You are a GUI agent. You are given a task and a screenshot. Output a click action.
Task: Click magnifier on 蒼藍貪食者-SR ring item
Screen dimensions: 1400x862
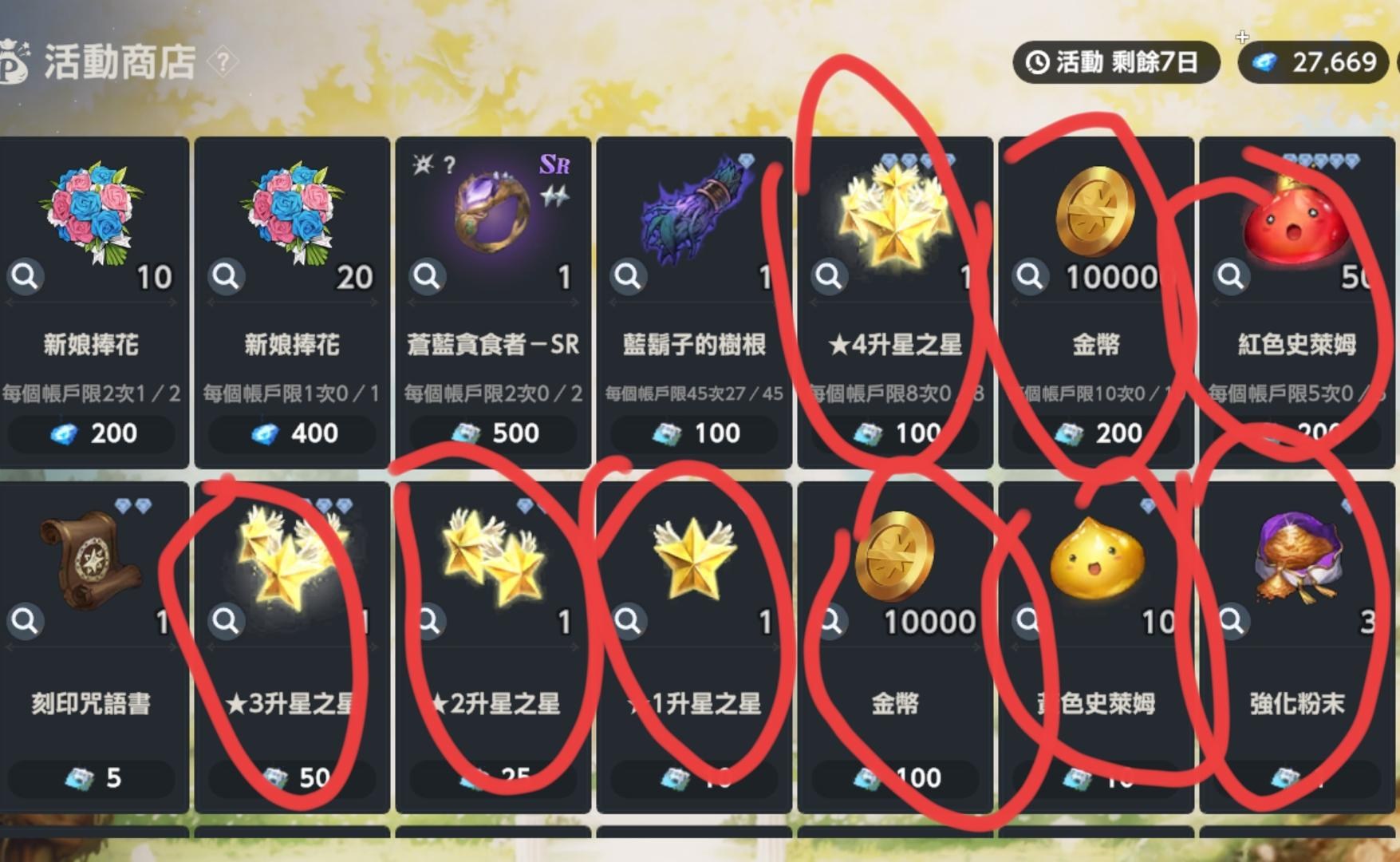427,276
